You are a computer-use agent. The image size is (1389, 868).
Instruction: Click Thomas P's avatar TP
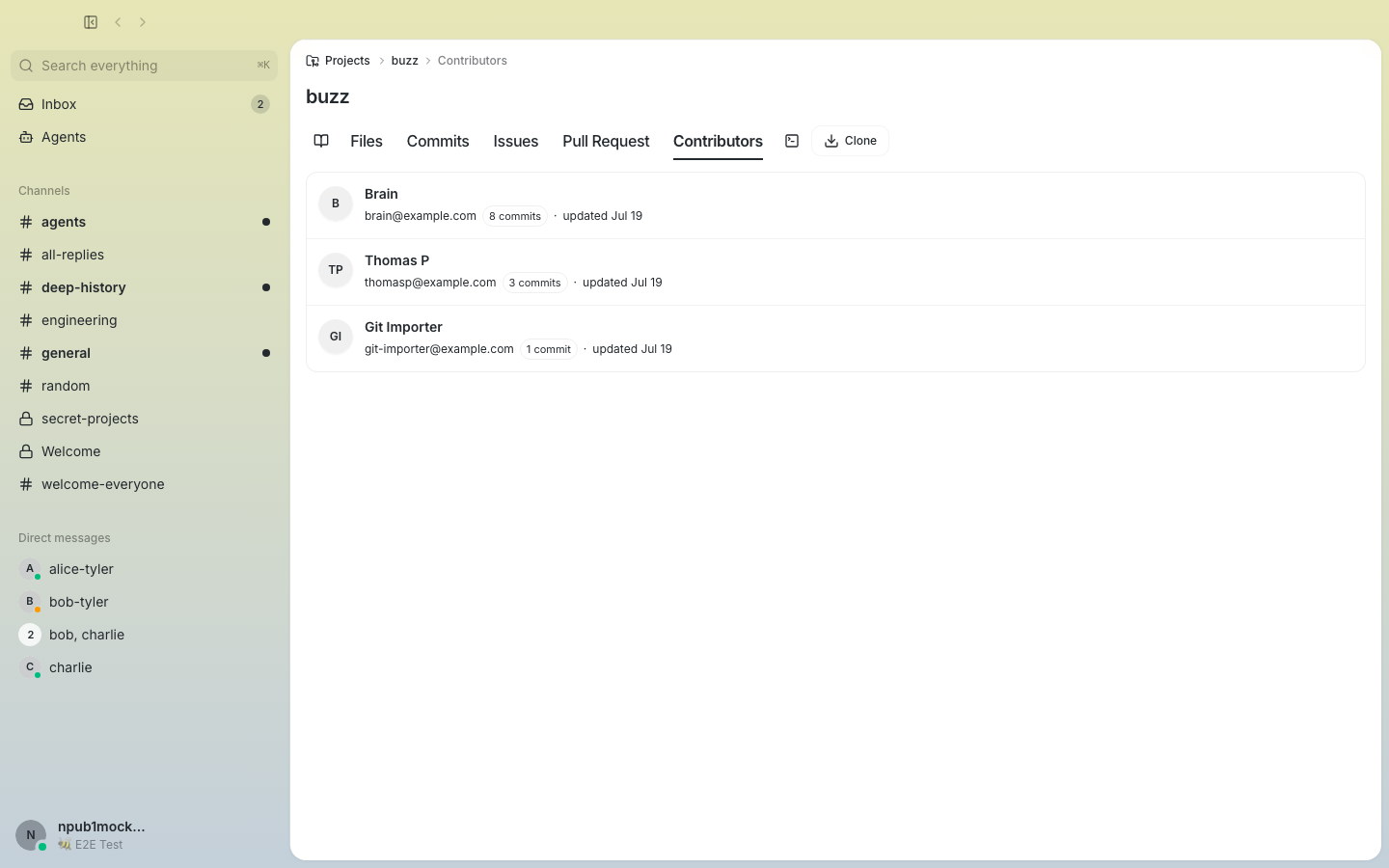coord(336,270)
